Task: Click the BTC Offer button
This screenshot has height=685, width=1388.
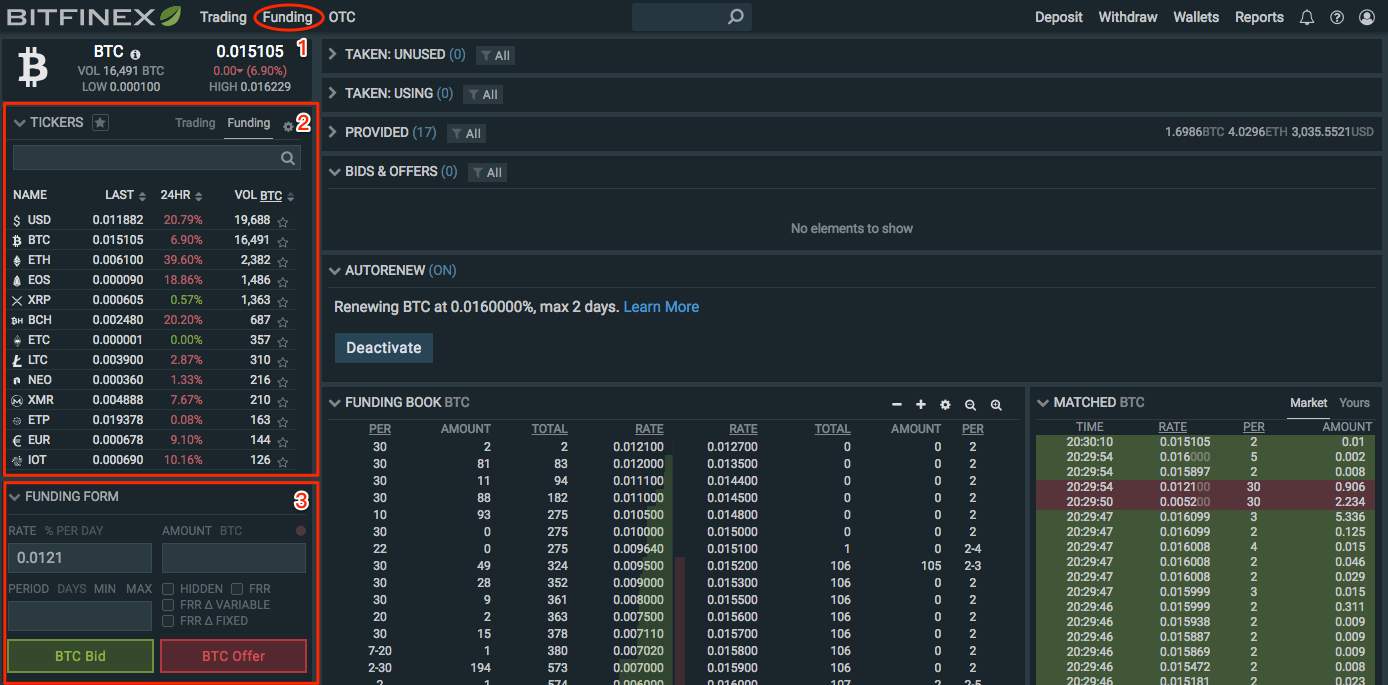Action: 233,656
